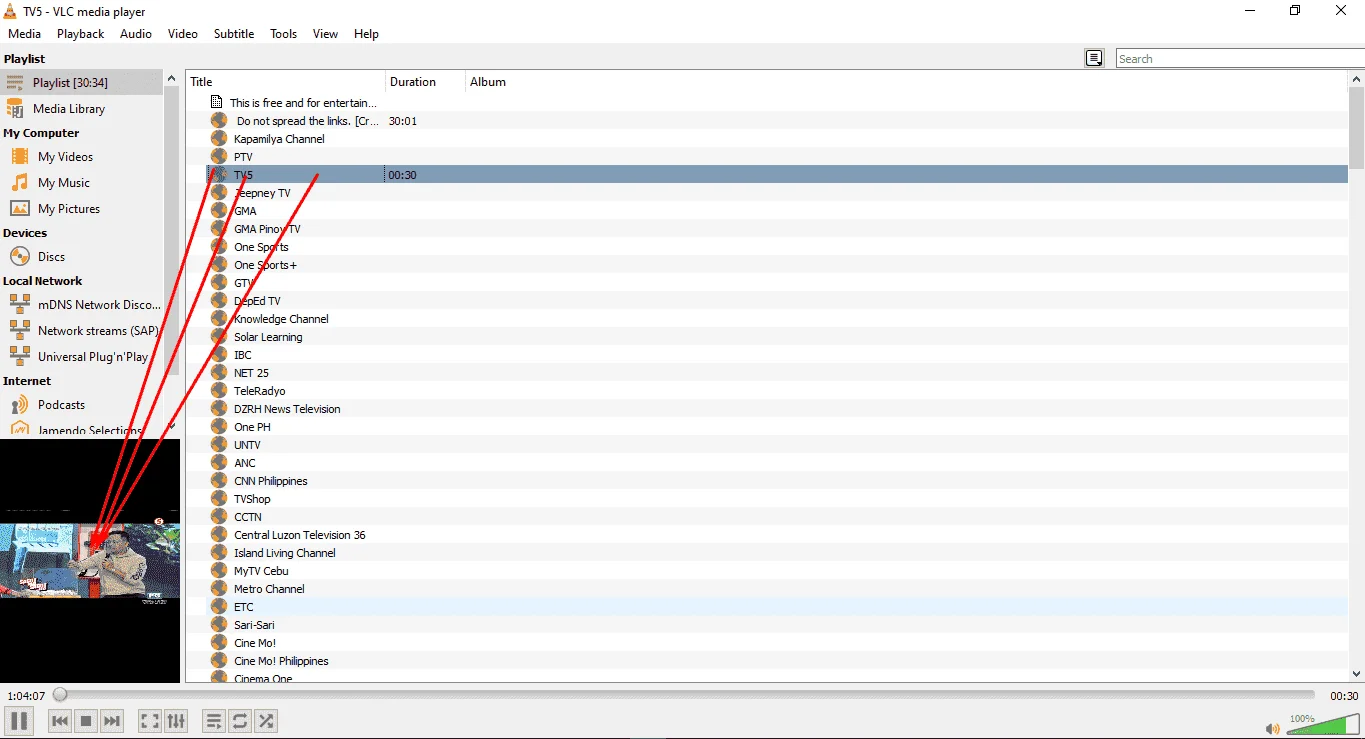Open My Music in sidebar
The height and width of the screenshot is (739, 1365).
point(82,183)
